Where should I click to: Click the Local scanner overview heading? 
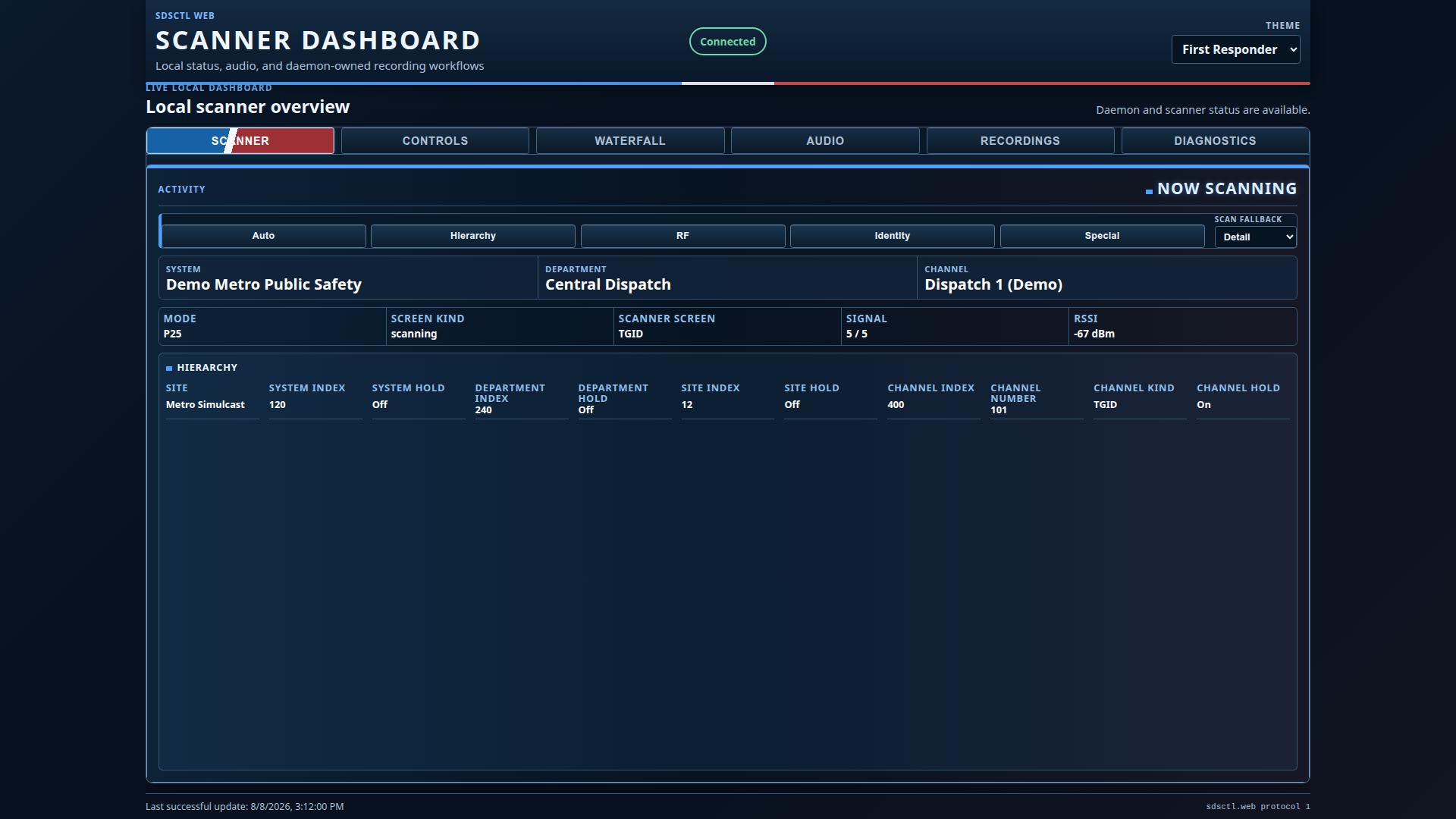pos(248,107)
